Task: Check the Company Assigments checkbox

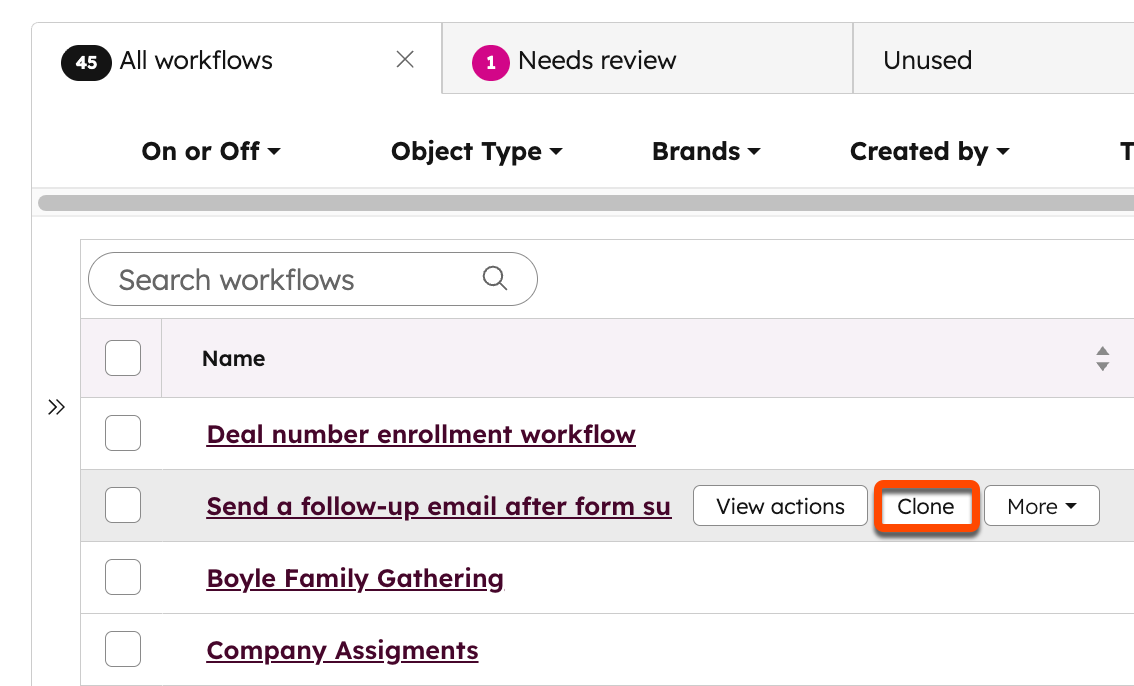Action: pos(122,649)
